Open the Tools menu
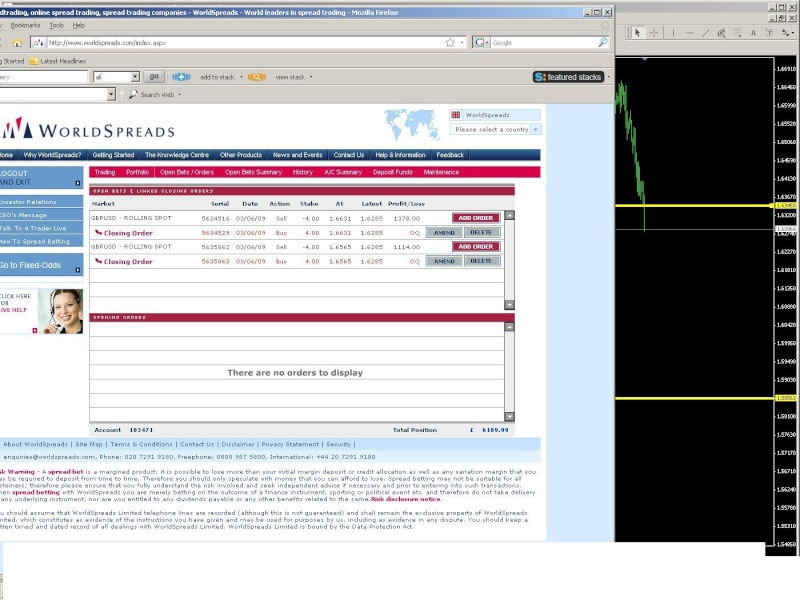Viewport: 800px width, 600px height. tap(57, 25)
